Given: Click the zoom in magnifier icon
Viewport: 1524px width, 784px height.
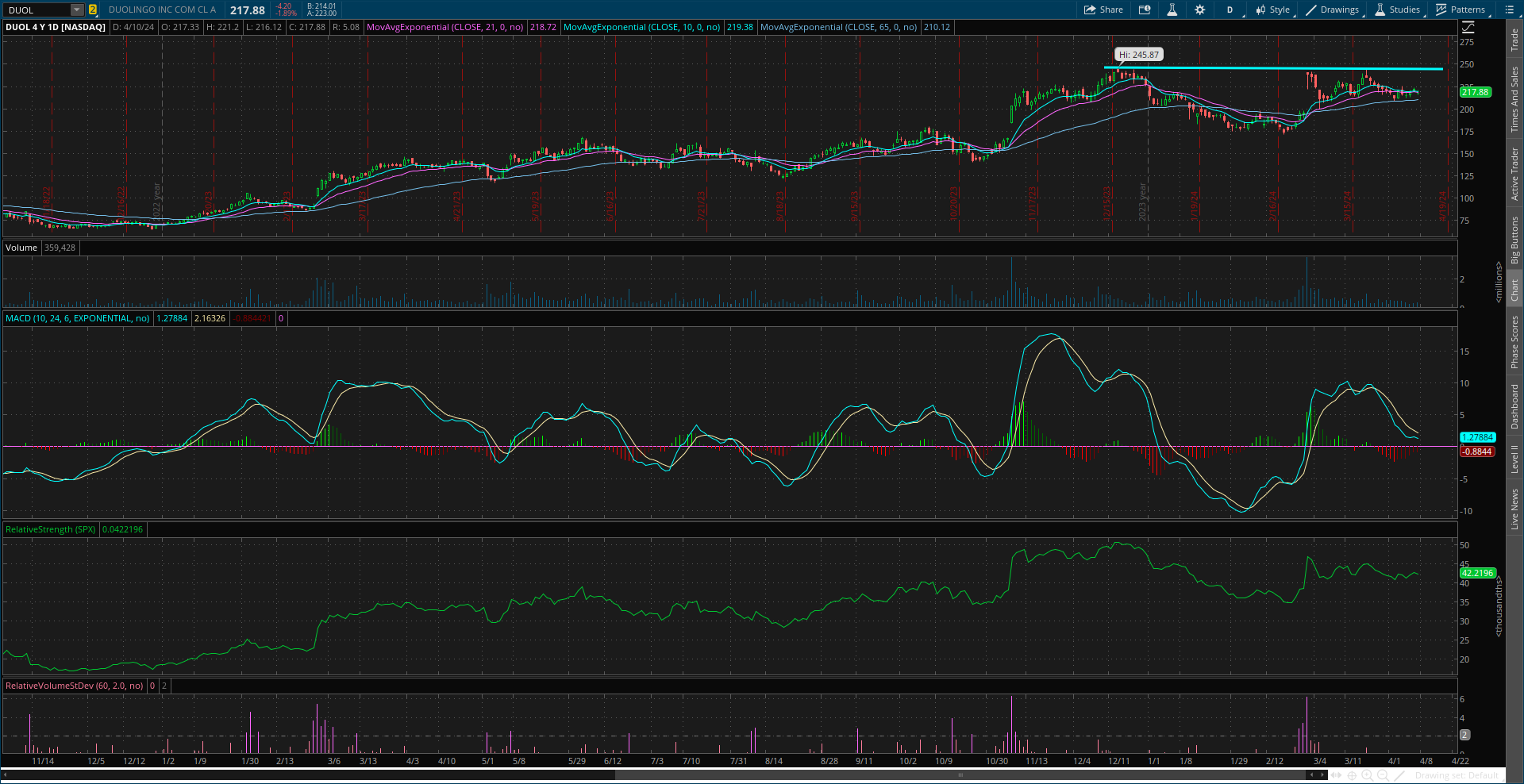Looking at the screenshot, I should [1367, 775].
